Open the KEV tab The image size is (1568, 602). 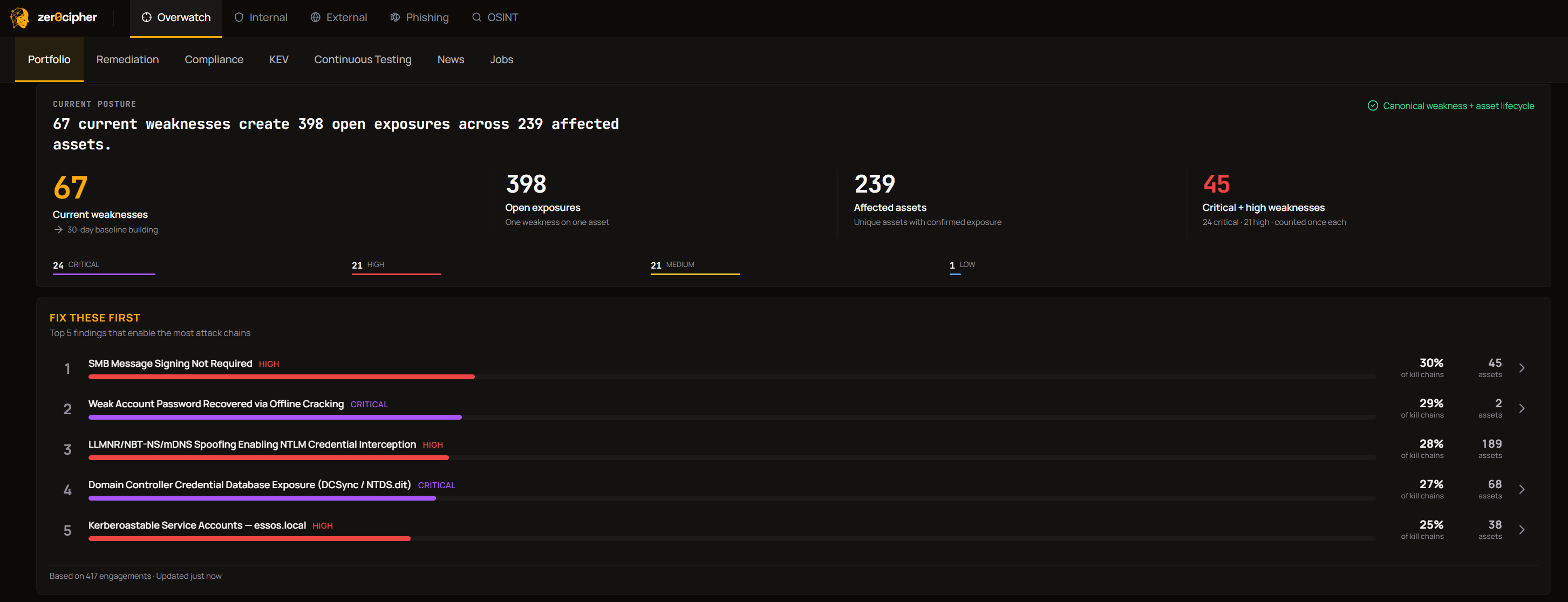pos(279,60)
